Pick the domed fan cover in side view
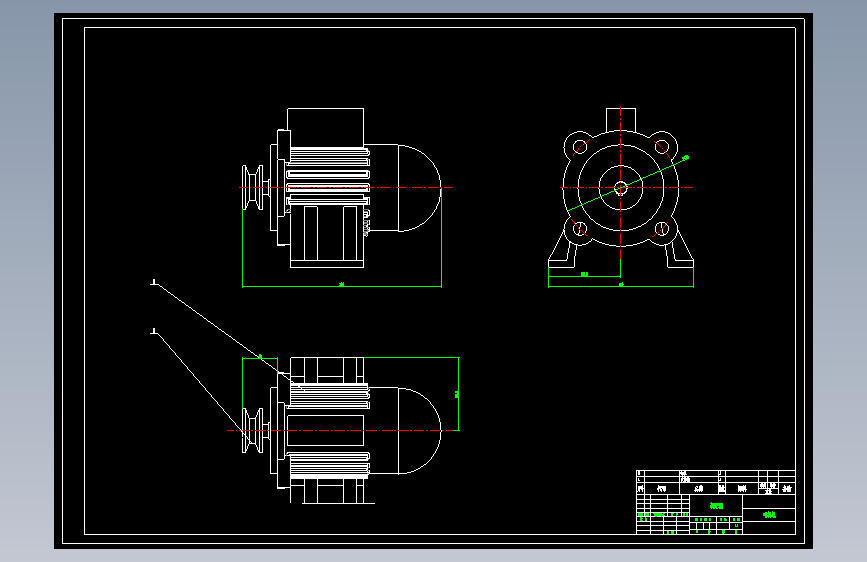This screenshot has height=562, width=867. point(420,188)
